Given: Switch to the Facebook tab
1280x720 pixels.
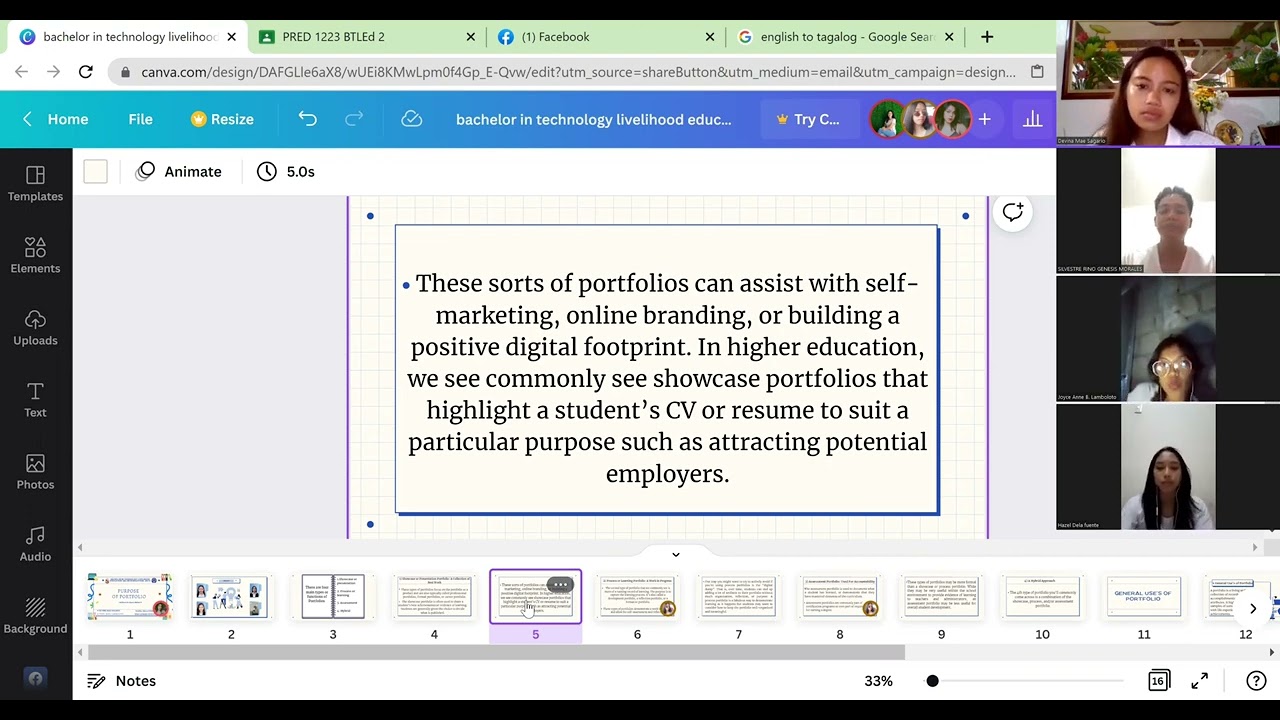Looking at the screenshot, I should click(604, 37).
